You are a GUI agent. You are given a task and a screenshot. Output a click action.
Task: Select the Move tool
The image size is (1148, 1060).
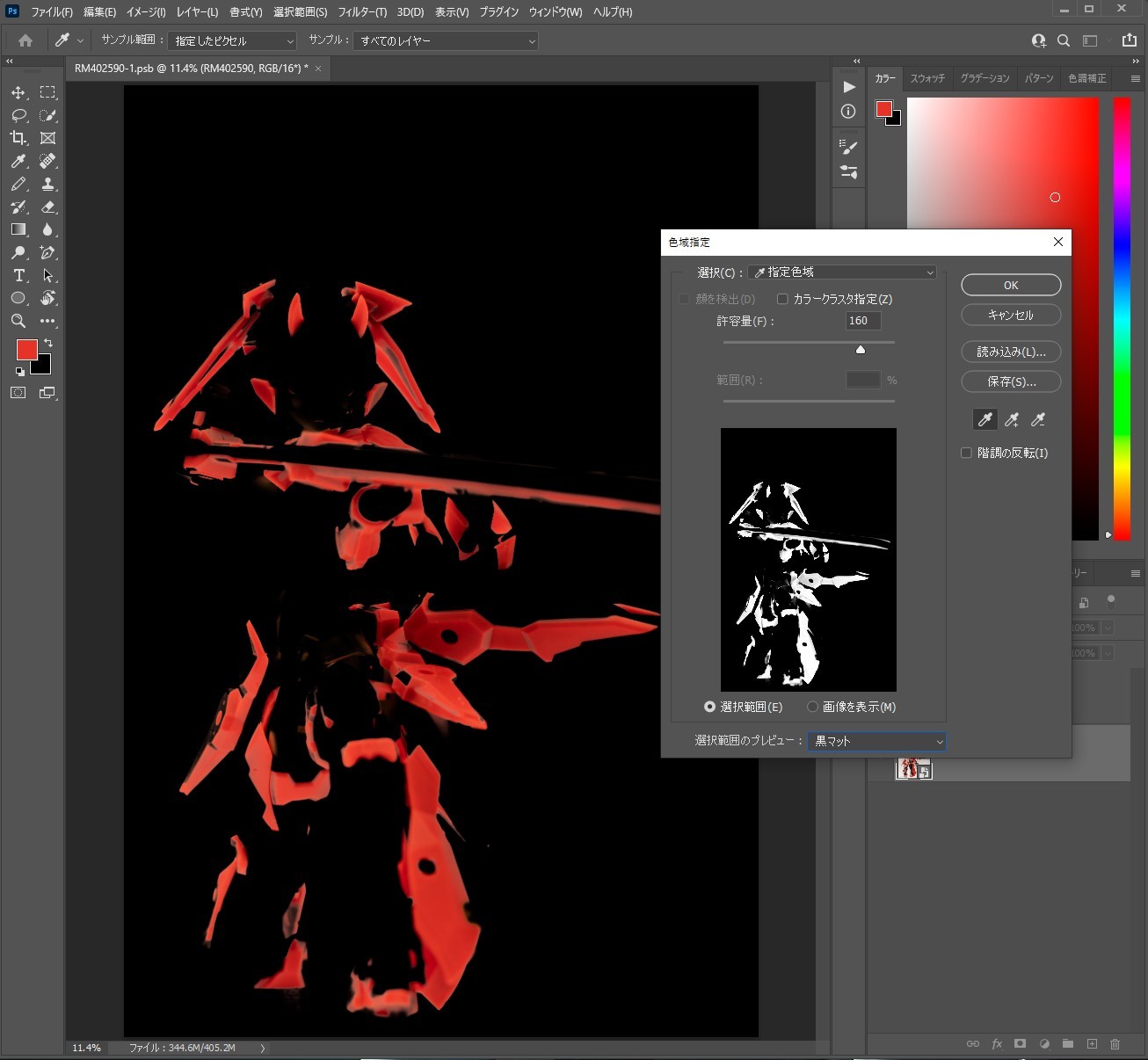tap(18, 92)
